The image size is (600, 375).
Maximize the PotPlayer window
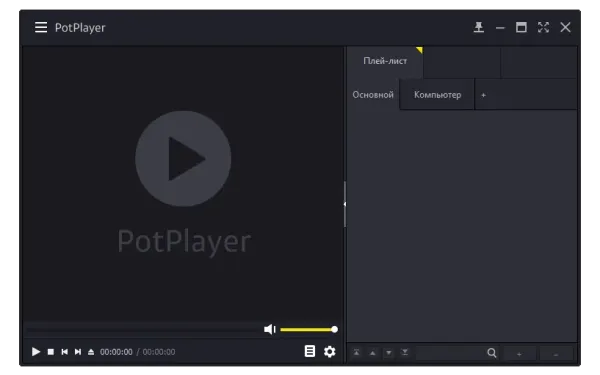(521, 27)
